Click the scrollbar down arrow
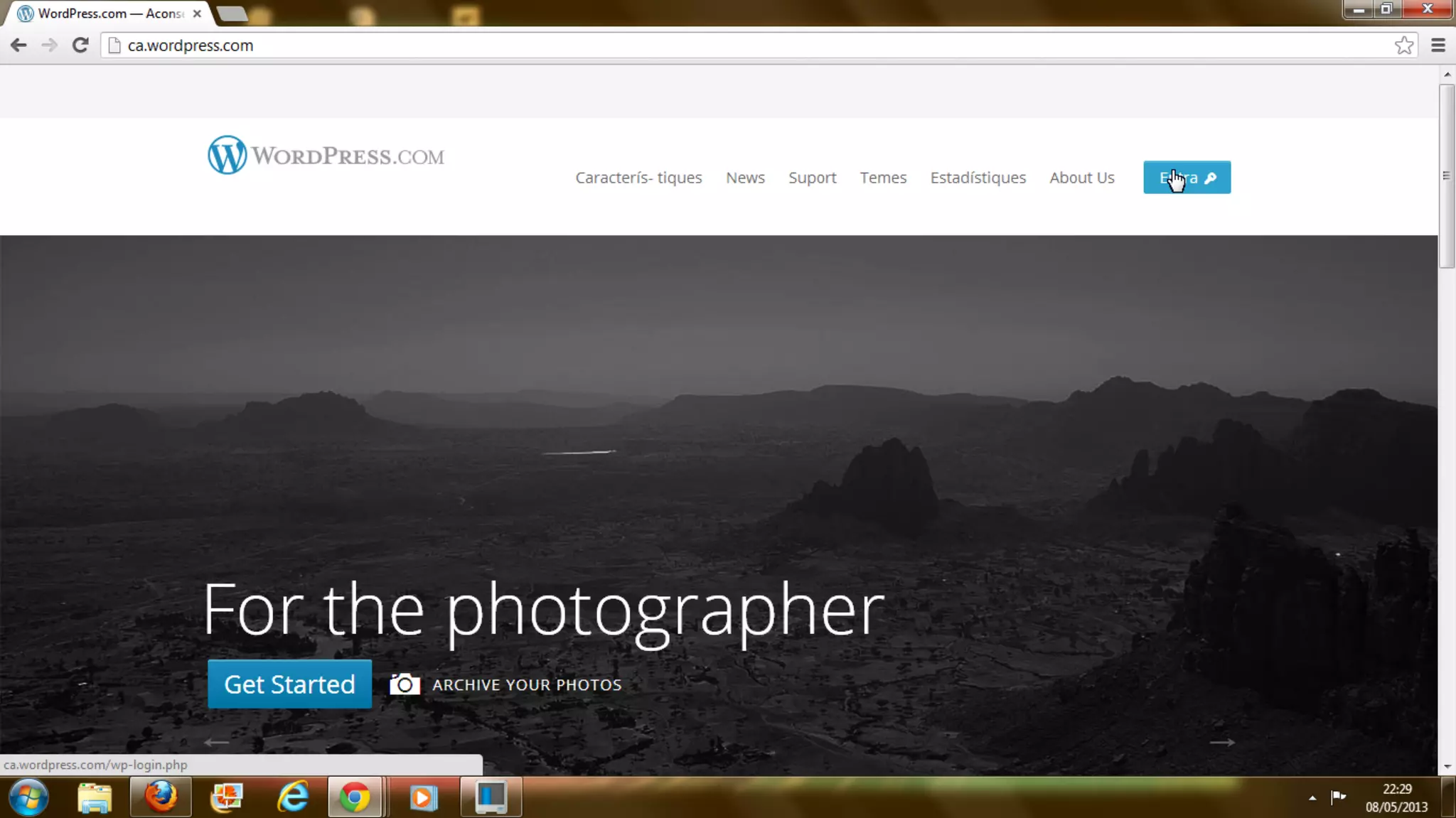Viewport: 1456px width, 818px height. pos(1447,767)
